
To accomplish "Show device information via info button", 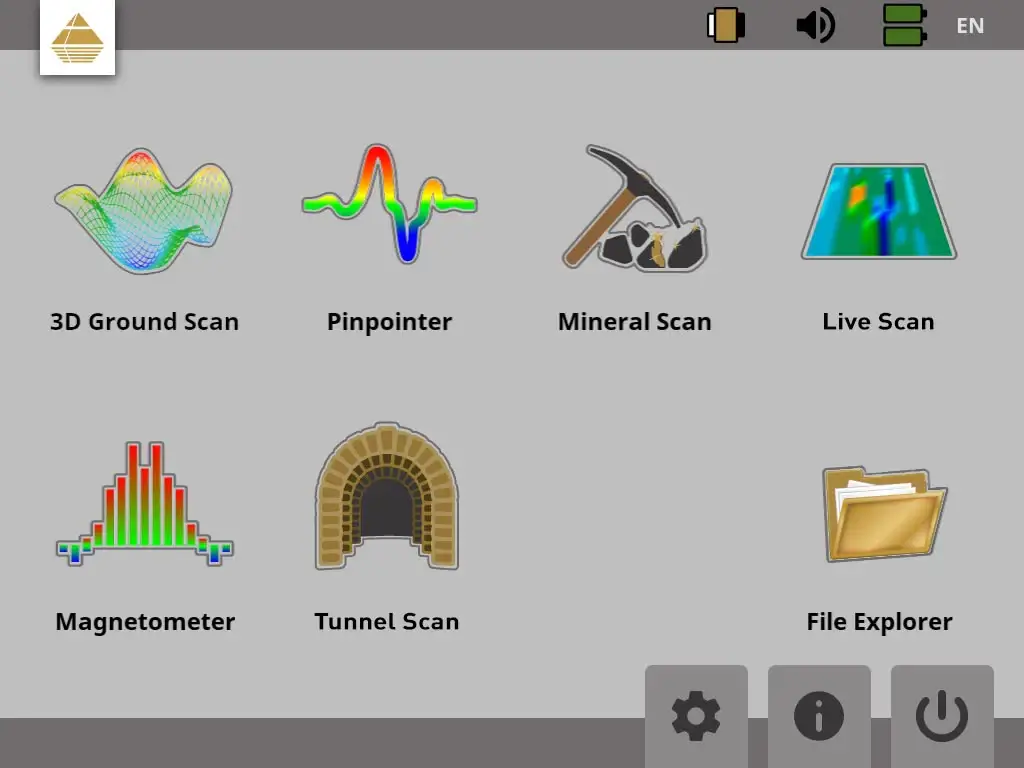I will 819,716.
